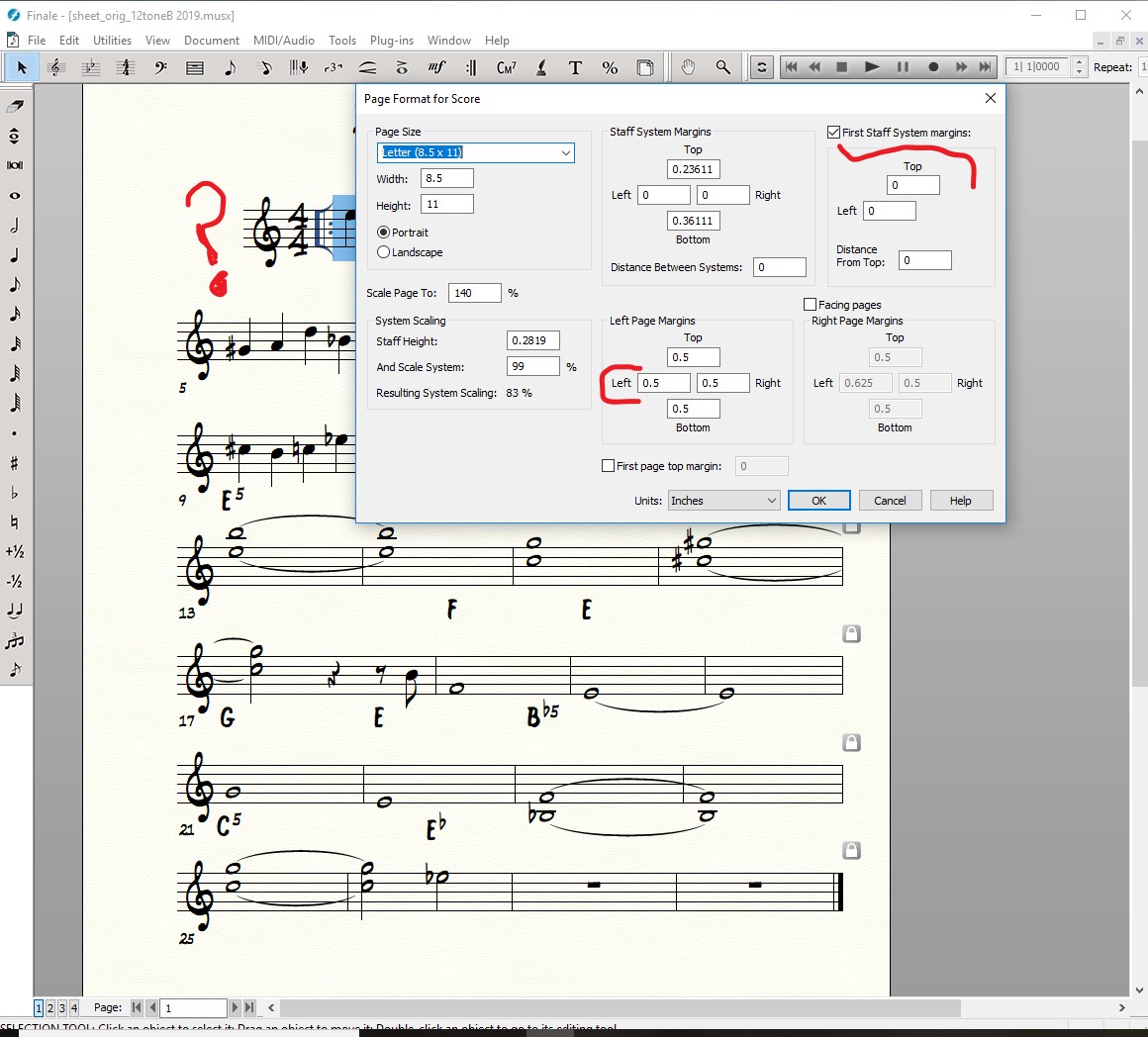The height and width of the screenshot is (1037, 1148).
Task: Choose the sharp accidental in the palette
Action: point(15,463)
